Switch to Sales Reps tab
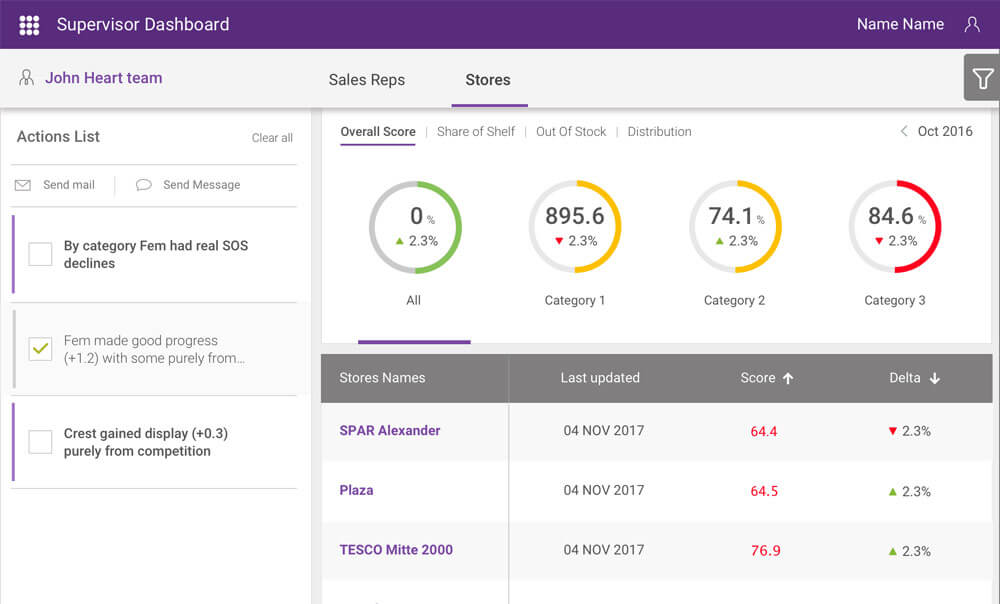Screen dimensions: 1000x604 (x=367, y=80)
